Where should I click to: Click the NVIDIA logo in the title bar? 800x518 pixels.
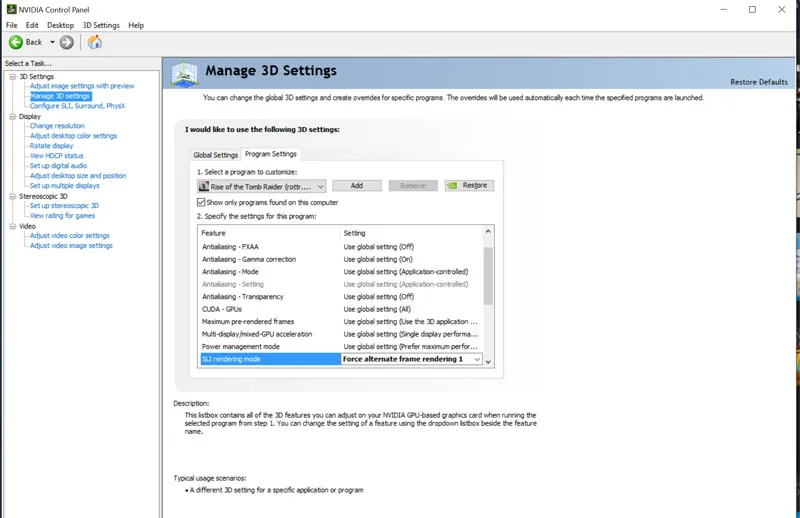9,9
